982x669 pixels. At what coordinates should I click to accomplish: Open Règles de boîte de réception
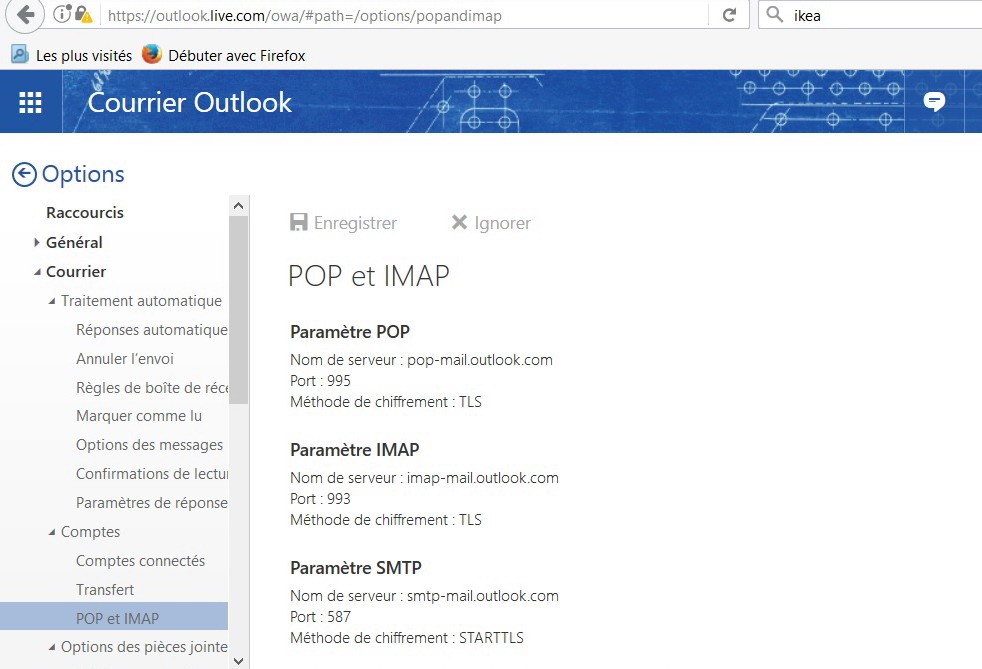click(x=152, y=388)
